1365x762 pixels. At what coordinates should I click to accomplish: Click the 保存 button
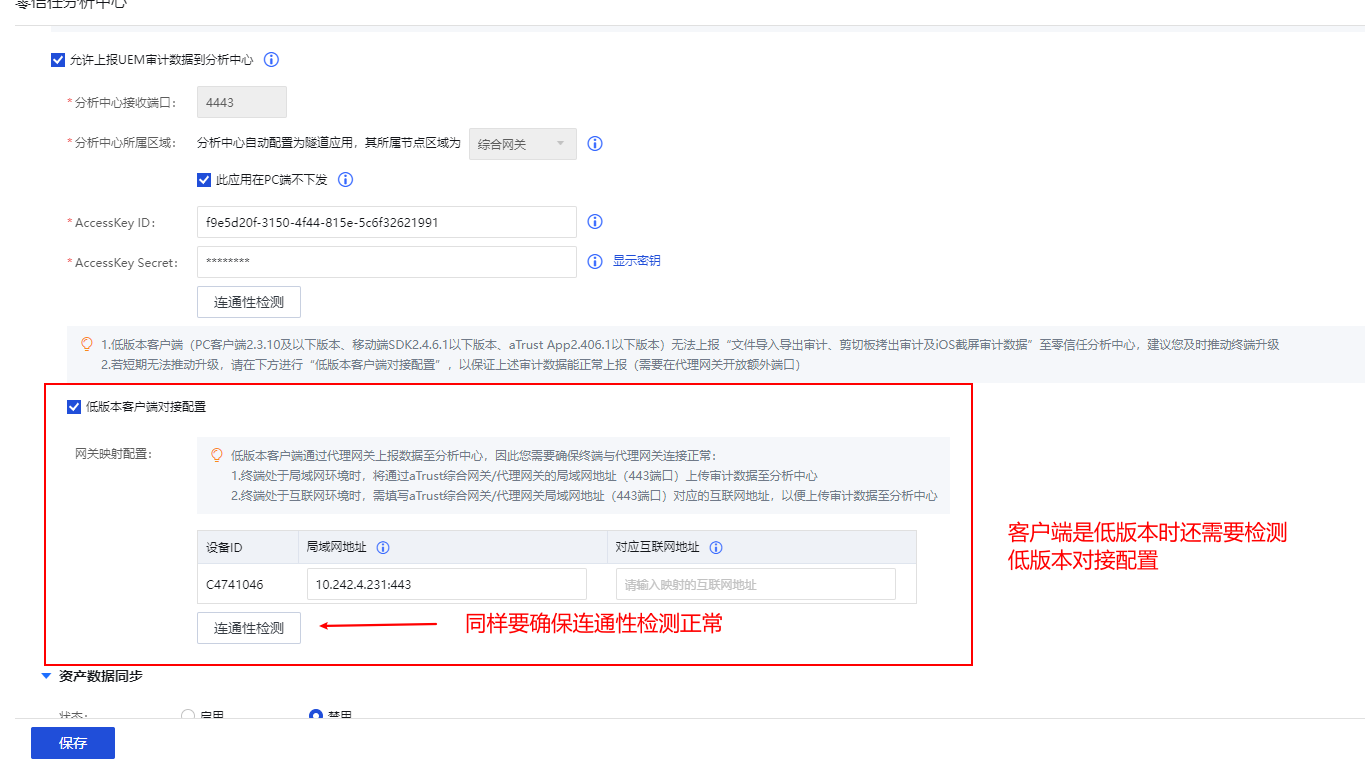(x=73, y=743)
